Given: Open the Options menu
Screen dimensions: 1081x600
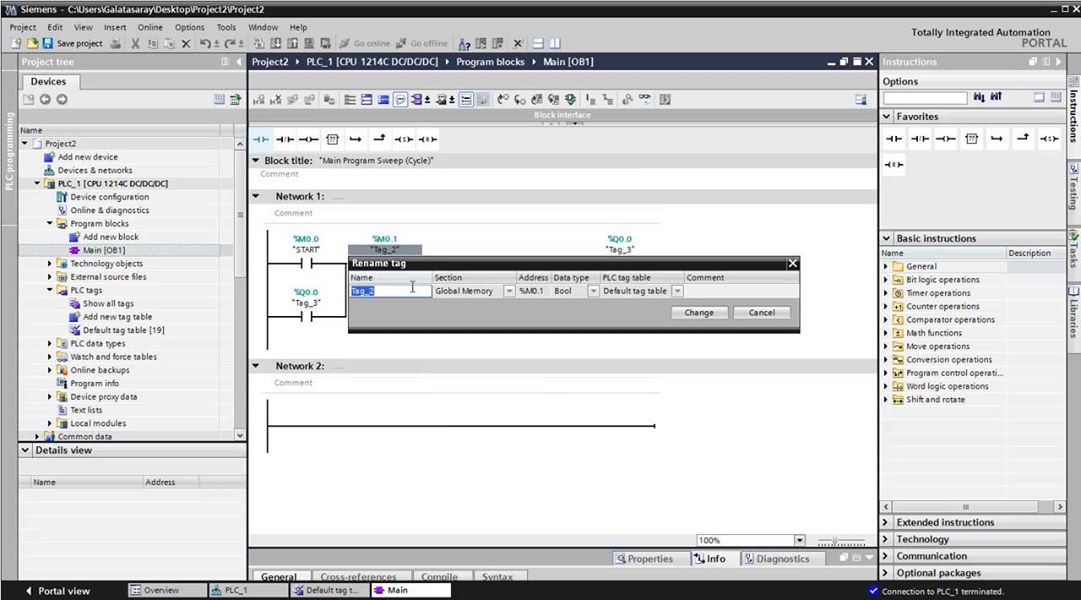Looking at the screenshot, I should (x=190, y=28).
